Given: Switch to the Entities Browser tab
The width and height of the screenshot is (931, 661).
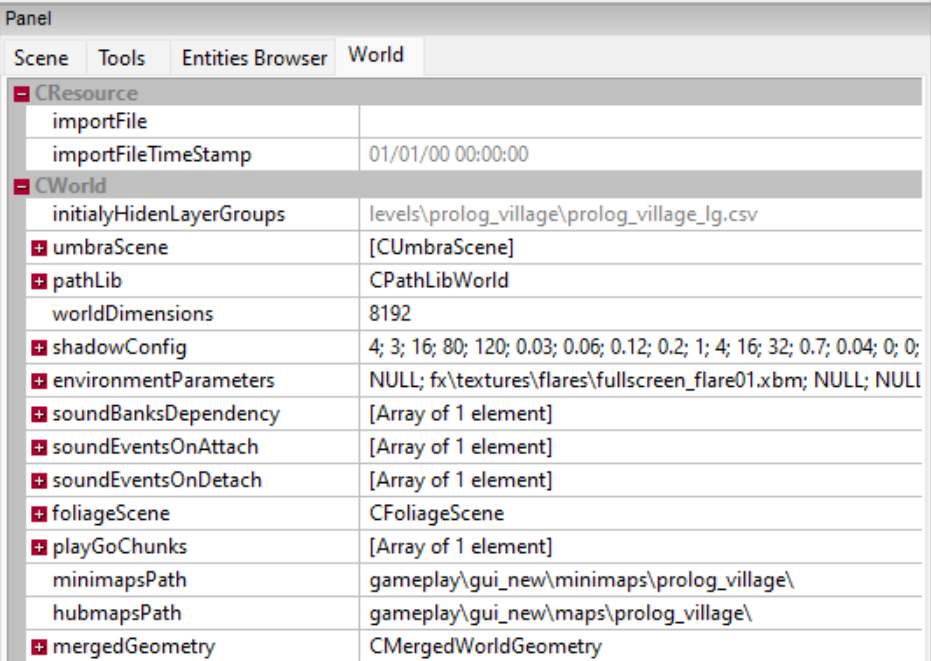Looking at the screenshot, I should pyautogui.click(x=254, y=58).
